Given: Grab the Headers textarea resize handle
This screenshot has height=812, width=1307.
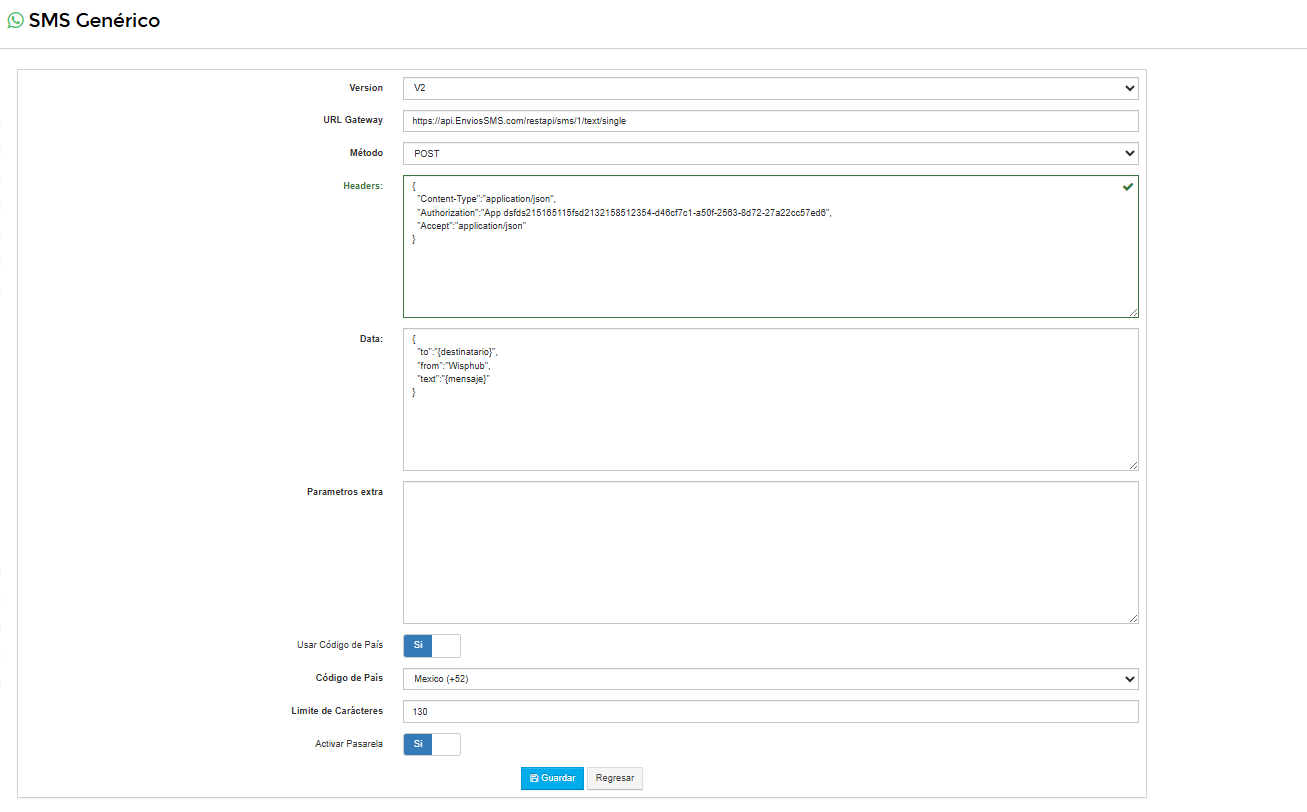Looking at the screenshot, I should [1133, 312].
